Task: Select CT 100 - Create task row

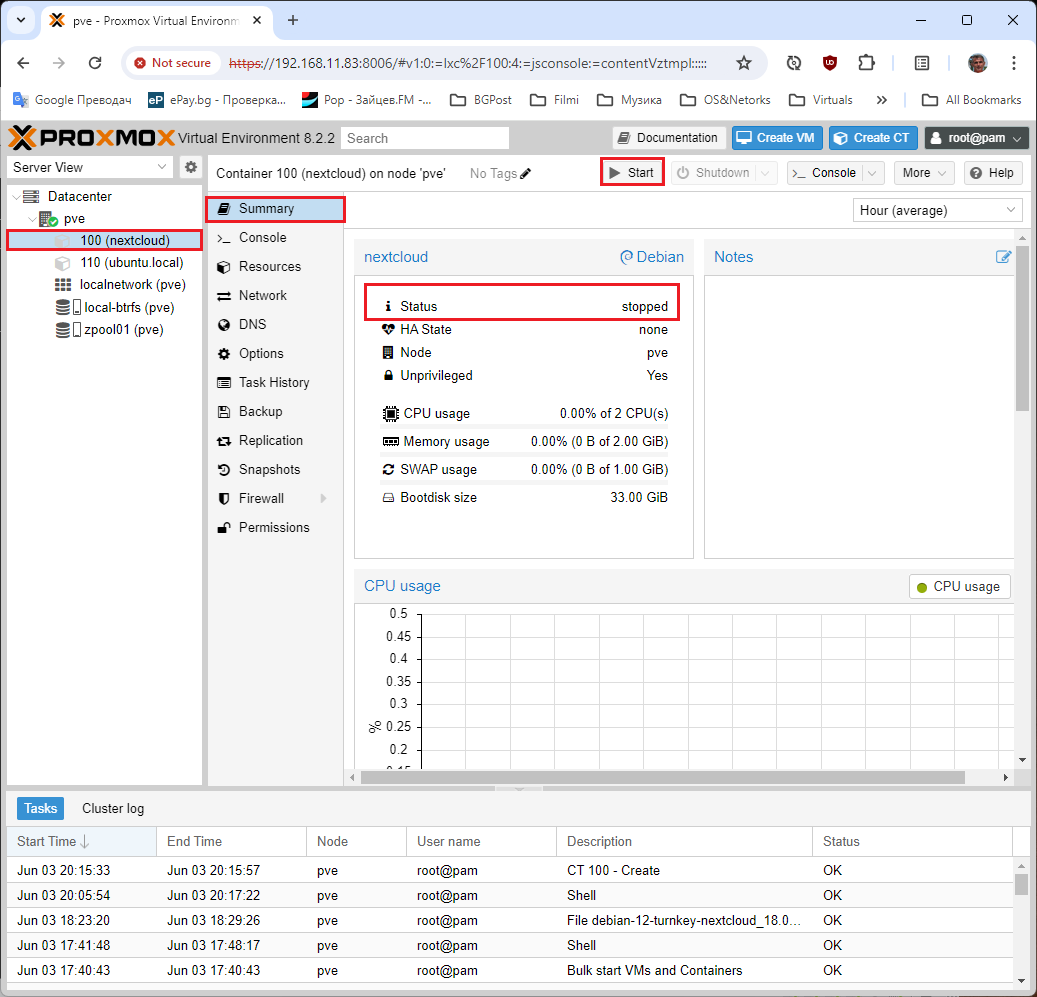Action: (x=509, y=871)
